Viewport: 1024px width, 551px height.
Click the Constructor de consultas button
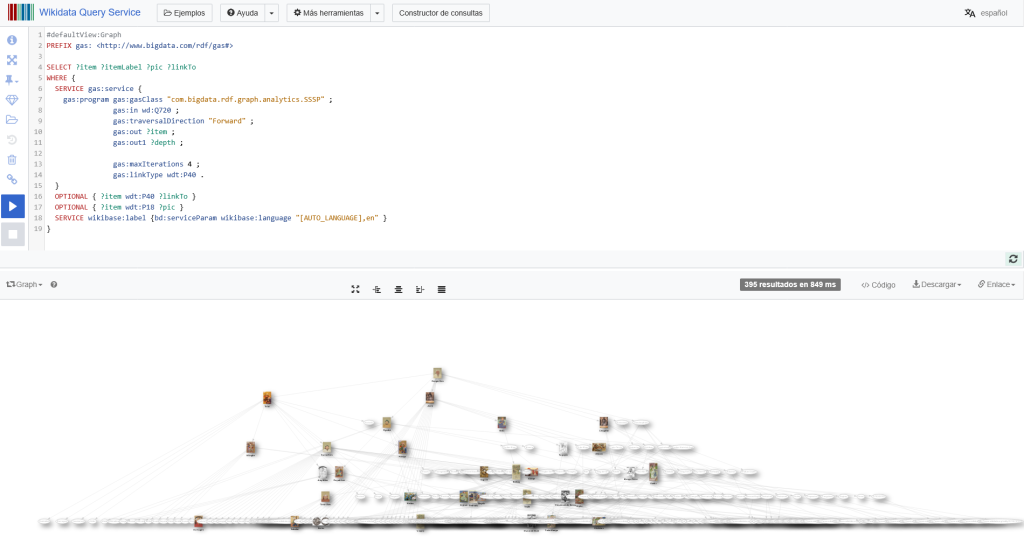click(441, 13)
